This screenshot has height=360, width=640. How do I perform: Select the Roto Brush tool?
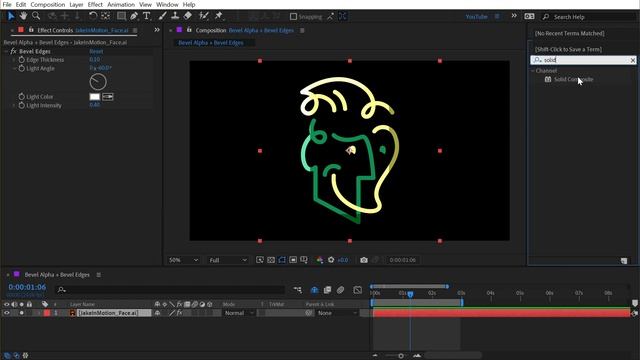coord(203,16)
